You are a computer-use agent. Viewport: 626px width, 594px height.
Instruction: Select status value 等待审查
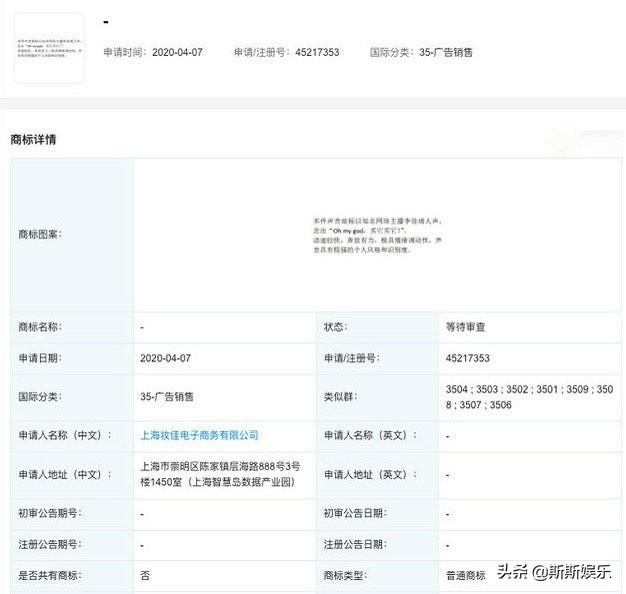pyautogui.click(x=465, y=327)
